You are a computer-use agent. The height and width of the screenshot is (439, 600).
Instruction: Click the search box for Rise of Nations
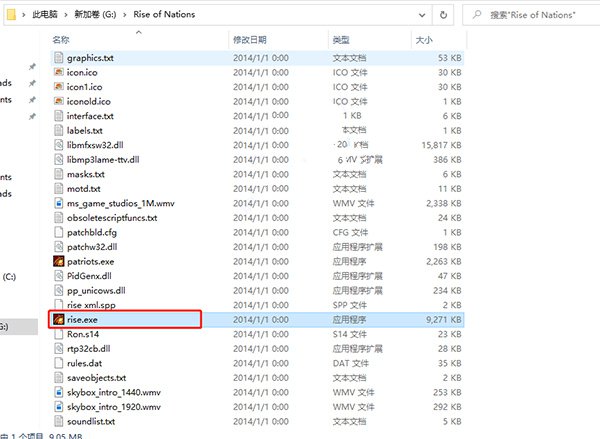[532, 15]
